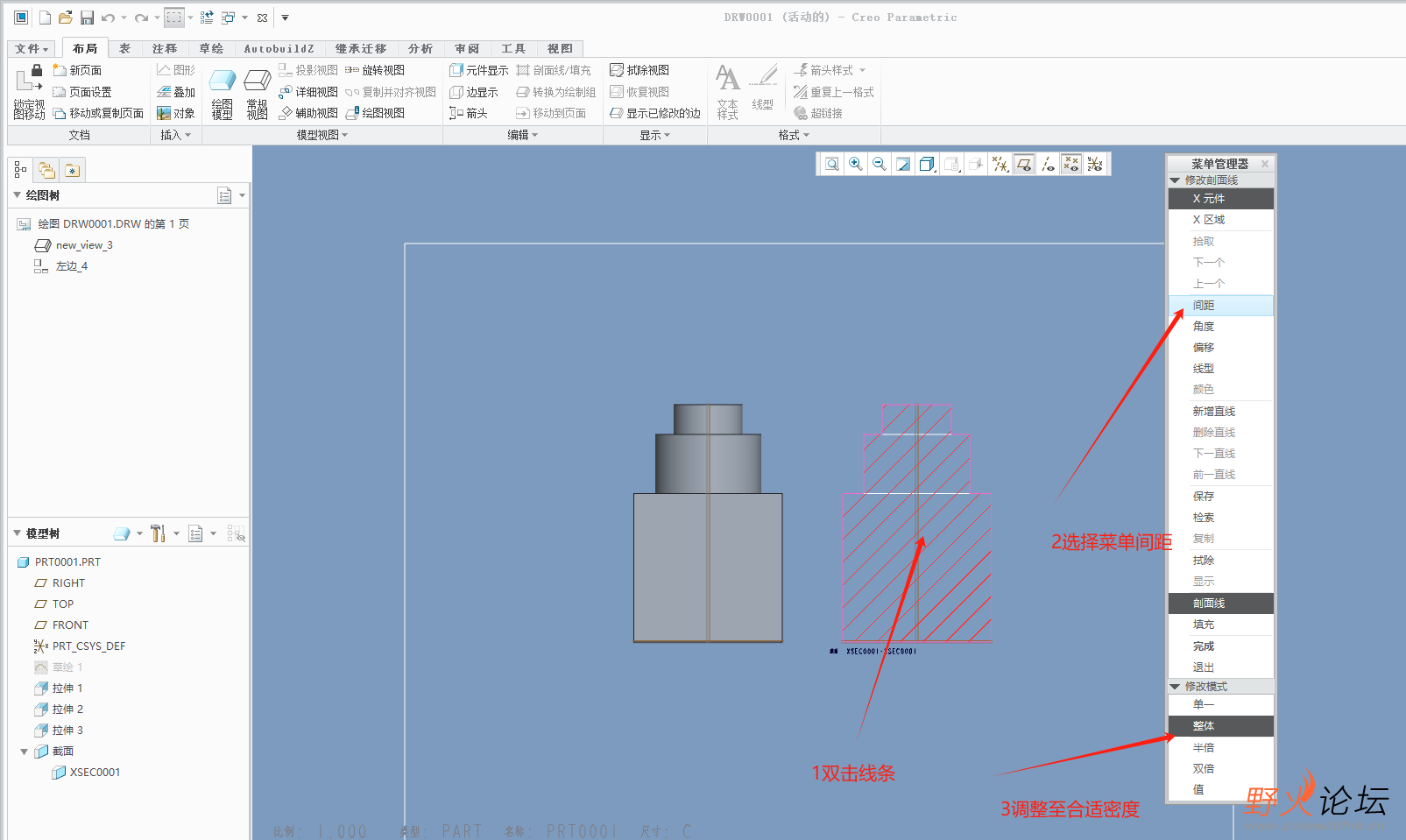Click the New file icon in quick access
The width and height of the screenshot is (1406, 840).
click(x=45, y=18)
